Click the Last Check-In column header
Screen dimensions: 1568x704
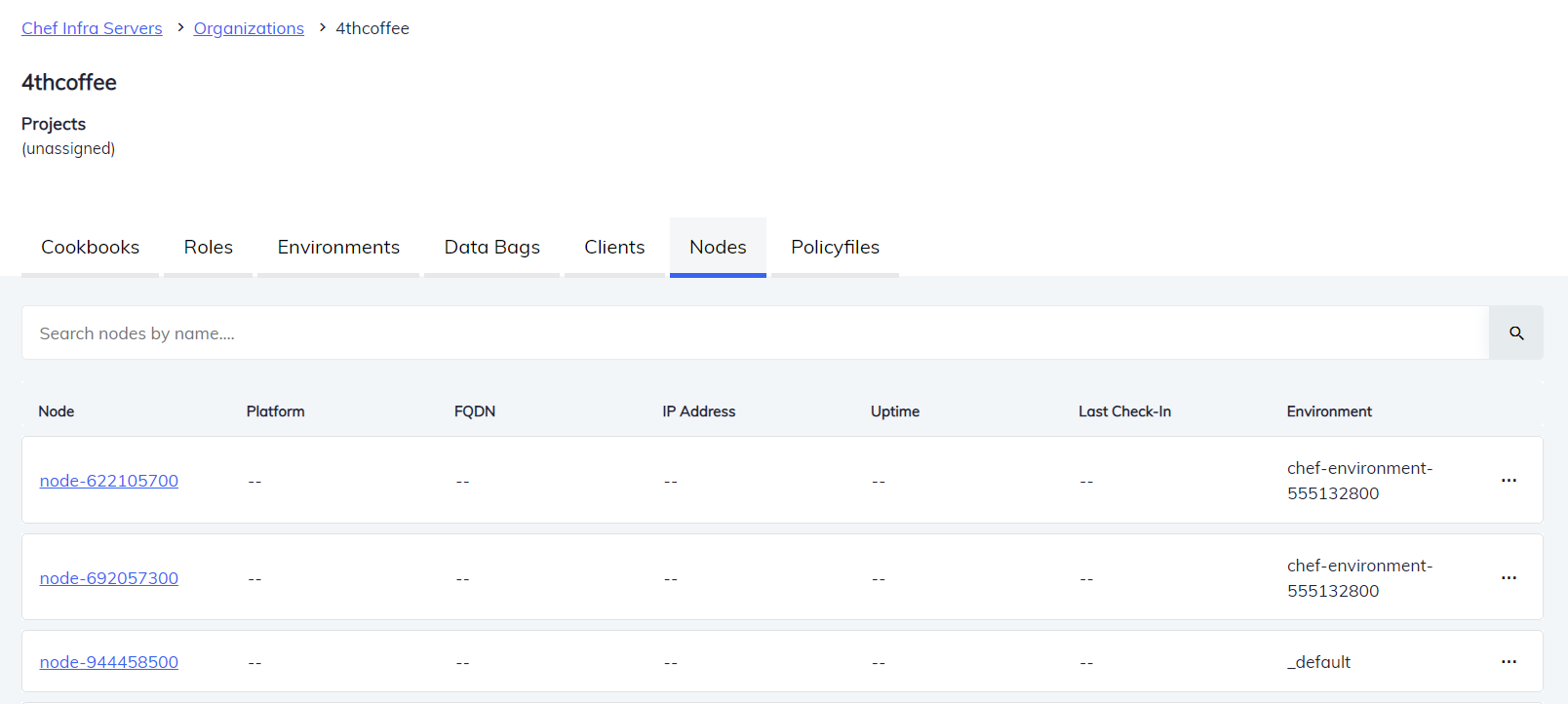(1124, 411)
